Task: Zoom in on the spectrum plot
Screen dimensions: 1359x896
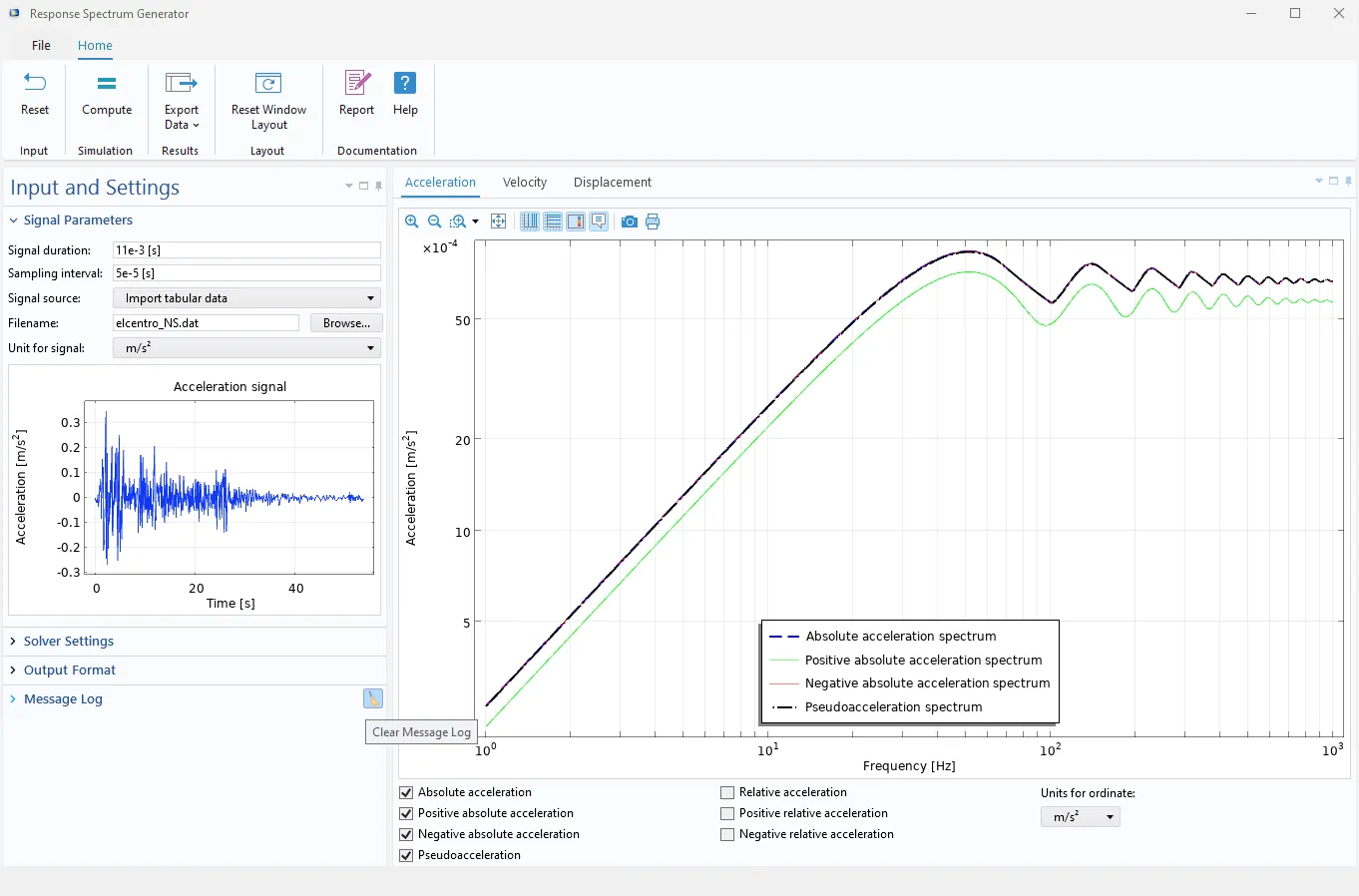Action: click(411, 222)
